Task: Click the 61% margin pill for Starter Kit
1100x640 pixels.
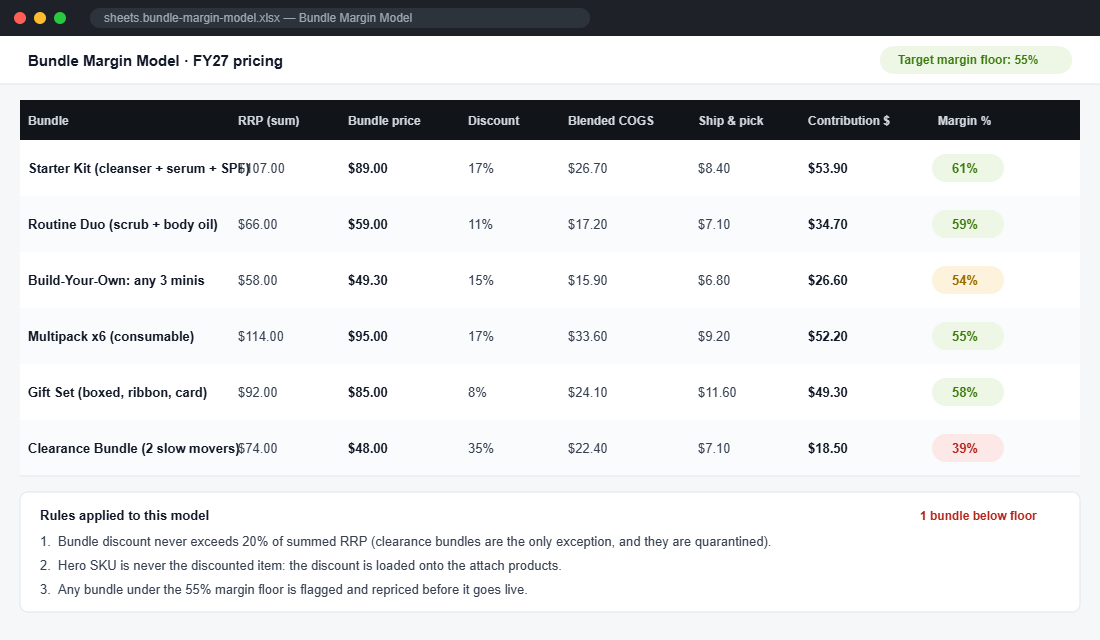Action: (967, 168)
